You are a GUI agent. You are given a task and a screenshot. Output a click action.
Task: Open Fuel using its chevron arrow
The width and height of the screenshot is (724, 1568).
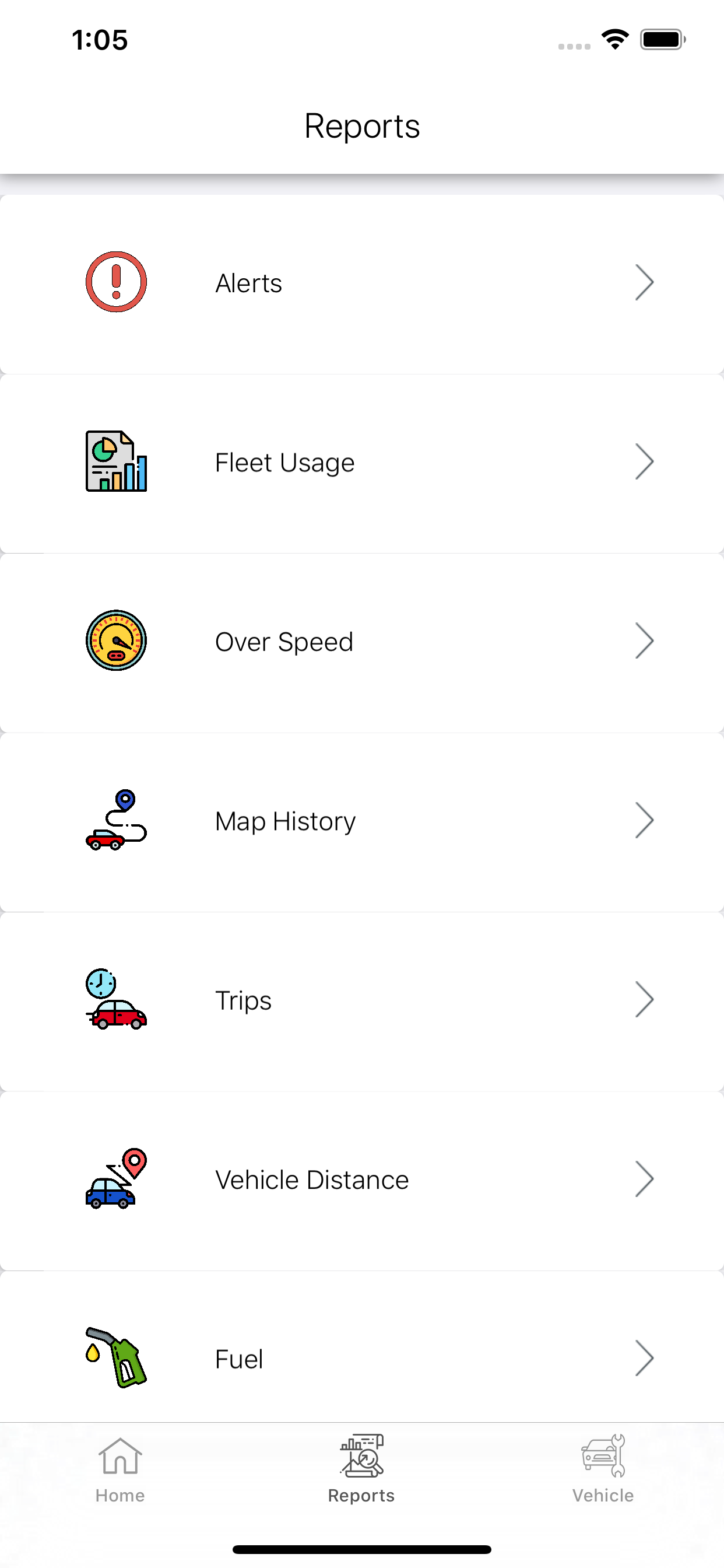tap(644, 1357)
